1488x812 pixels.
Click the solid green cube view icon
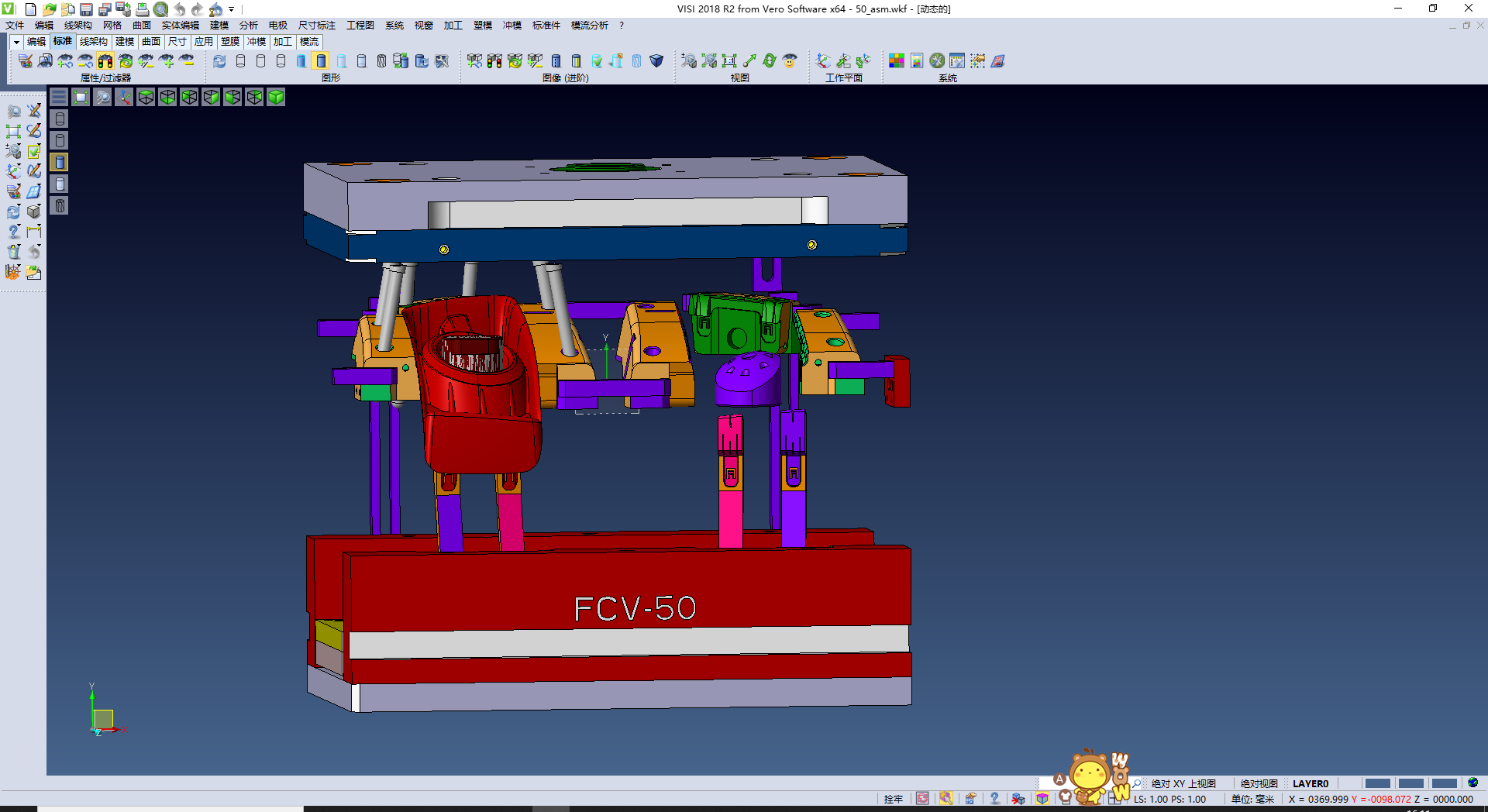276,97
